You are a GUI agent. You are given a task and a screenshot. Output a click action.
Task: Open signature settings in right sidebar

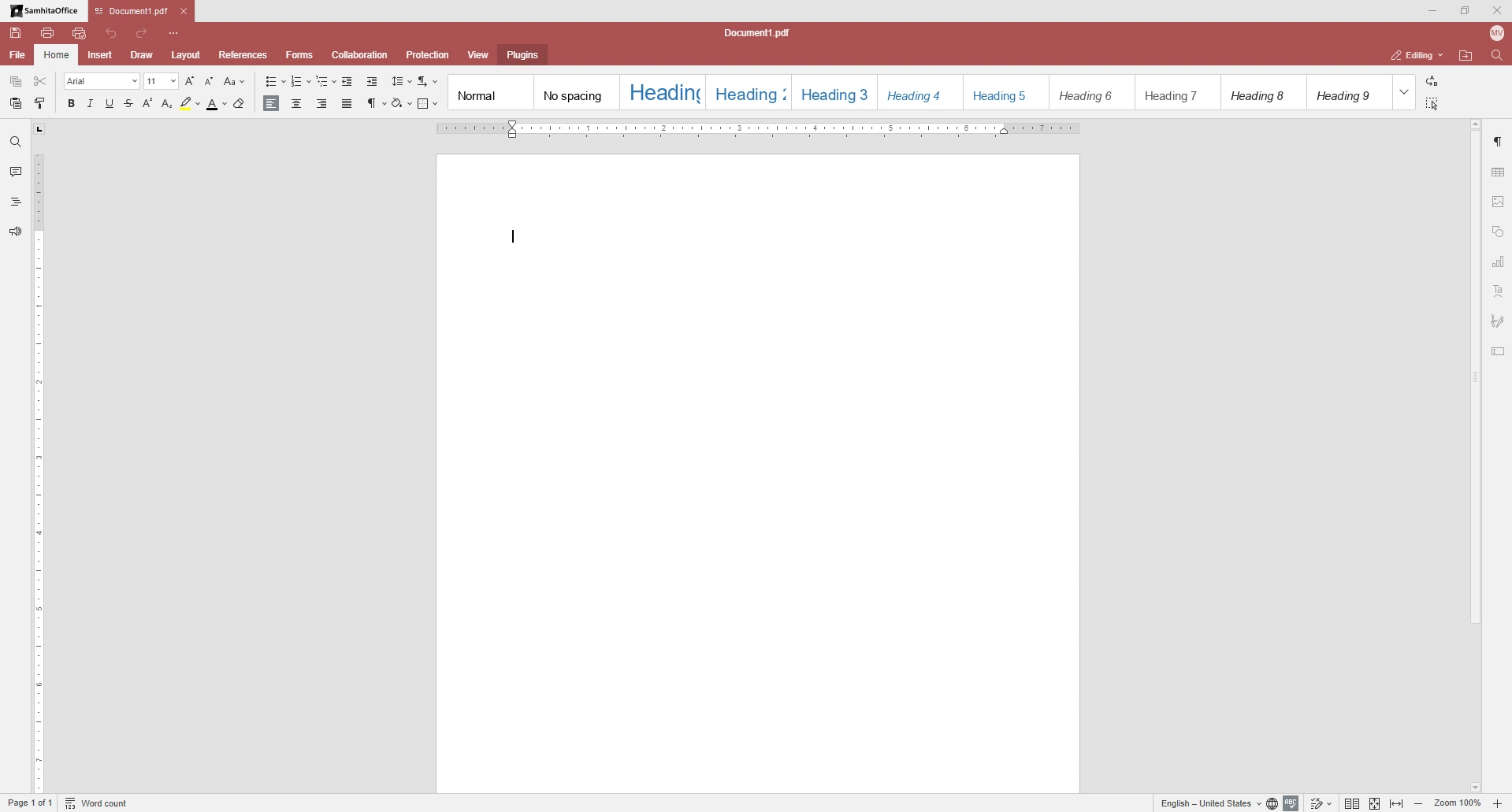tap(1499, 321)
